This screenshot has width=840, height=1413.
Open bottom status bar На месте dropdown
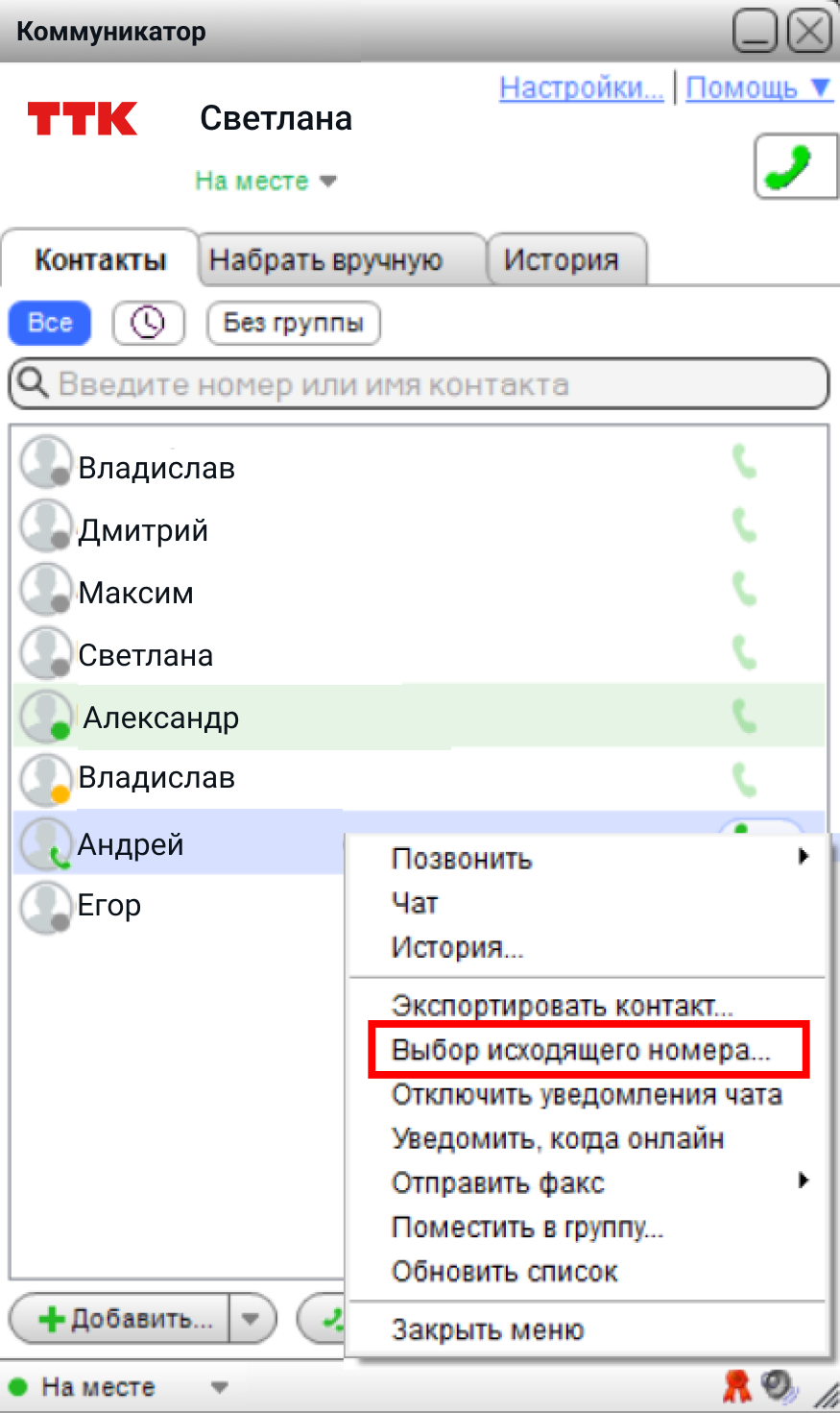219,1387
